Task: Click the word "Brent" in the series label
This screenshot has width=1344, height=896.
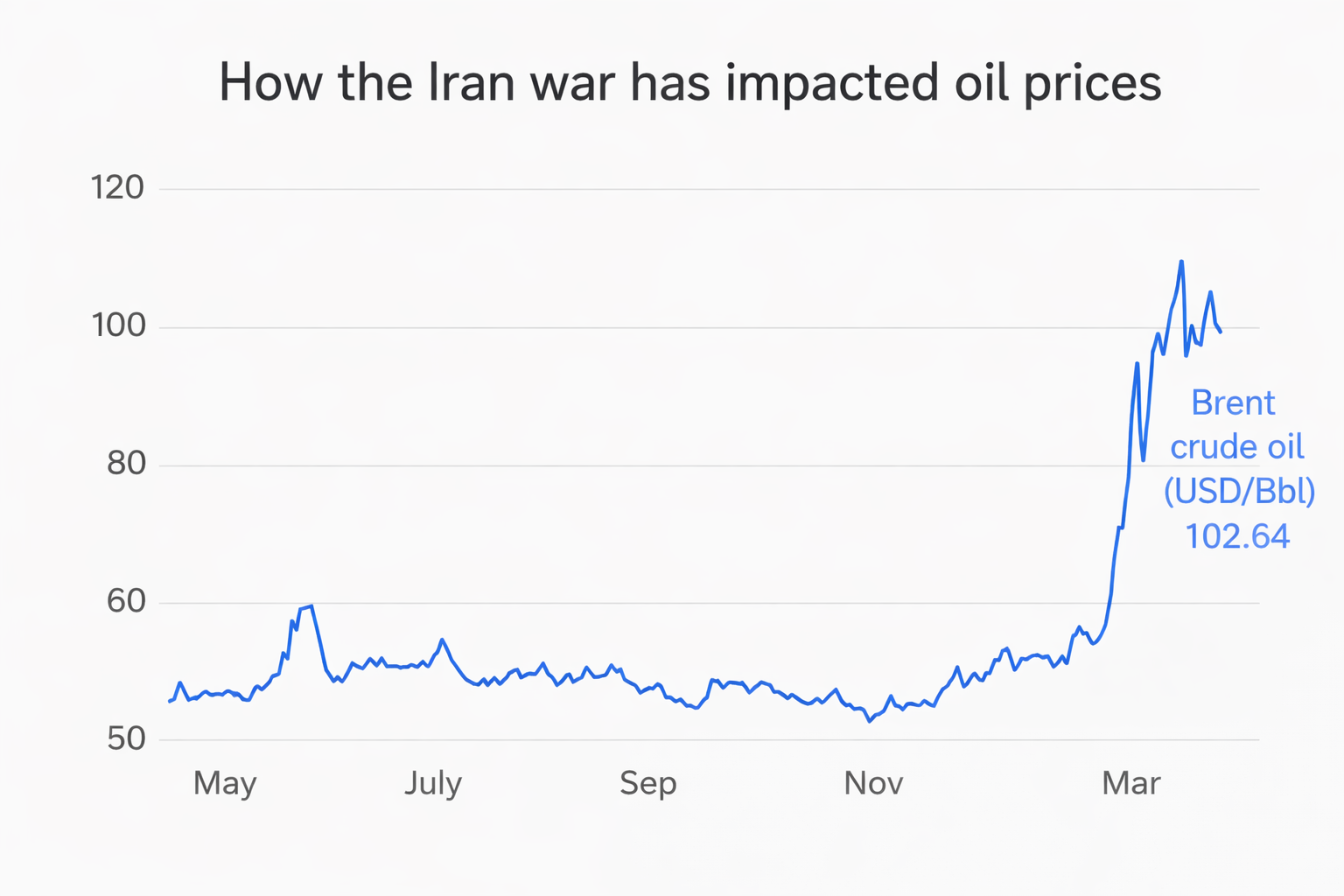Action: tap(1233, 403)
